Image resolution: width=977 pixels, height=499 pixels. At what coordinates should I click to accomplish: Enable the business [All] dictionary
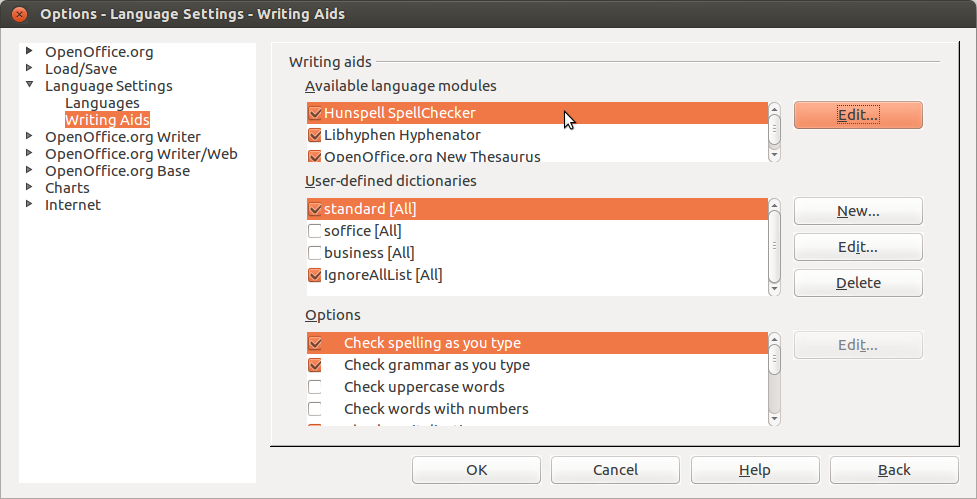pos(315,254)
